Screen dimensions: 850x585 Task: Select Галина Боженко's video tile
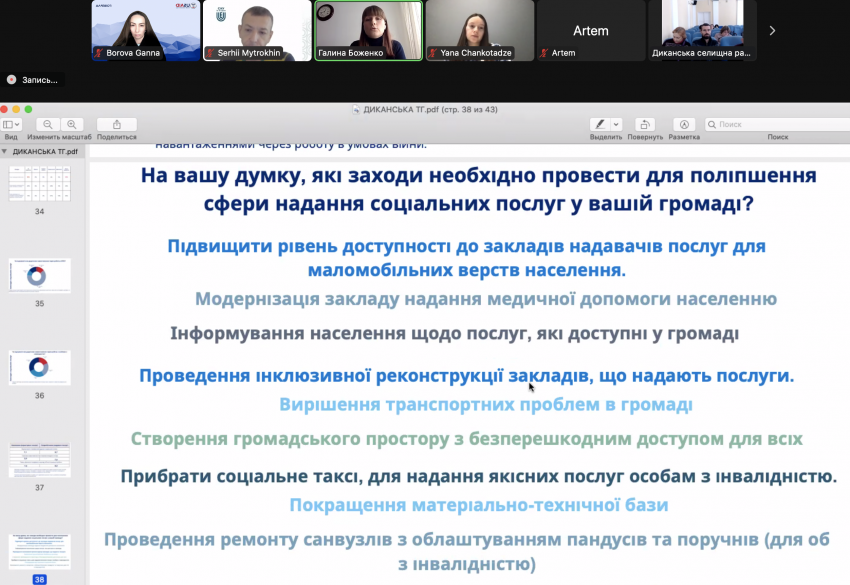click(x=369, y=30)
